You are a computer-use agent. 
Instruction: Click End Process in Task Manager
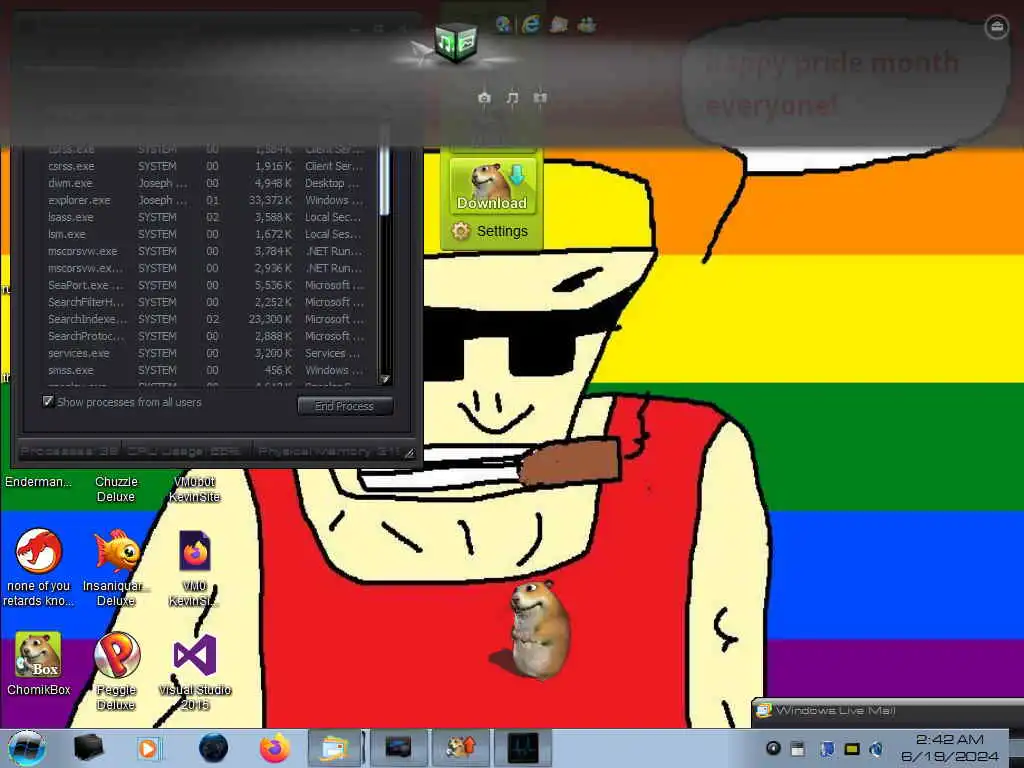point(345,406)
